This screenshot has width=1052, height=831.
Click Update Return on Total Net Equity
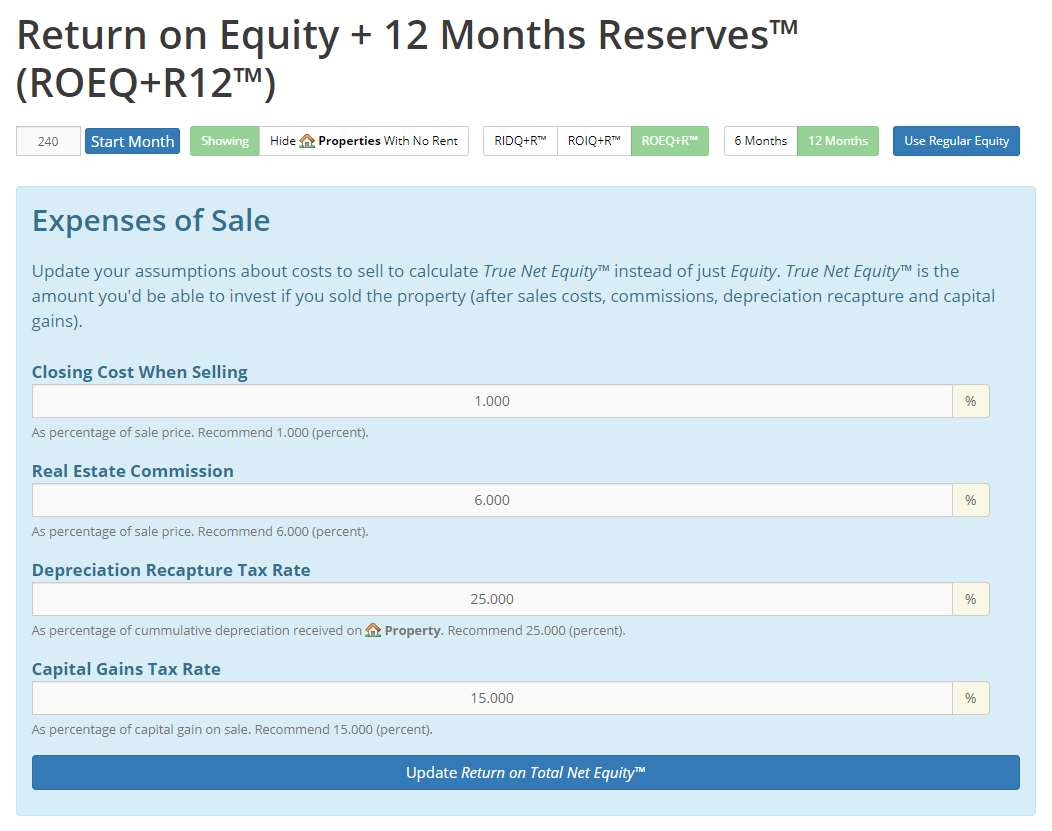tap(526, 772)
